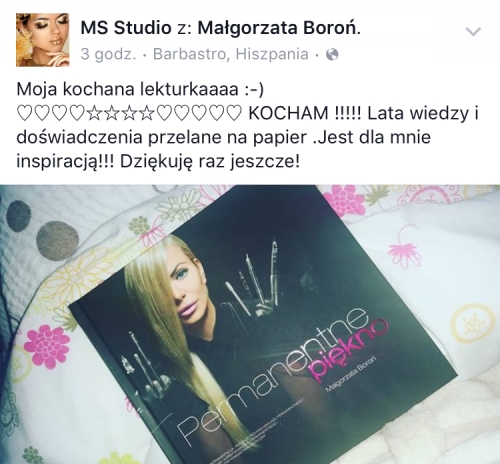This screenshot has height=464, width=500.
Task: Click the globe public-audience icon
Action: [x=332, y=54]
